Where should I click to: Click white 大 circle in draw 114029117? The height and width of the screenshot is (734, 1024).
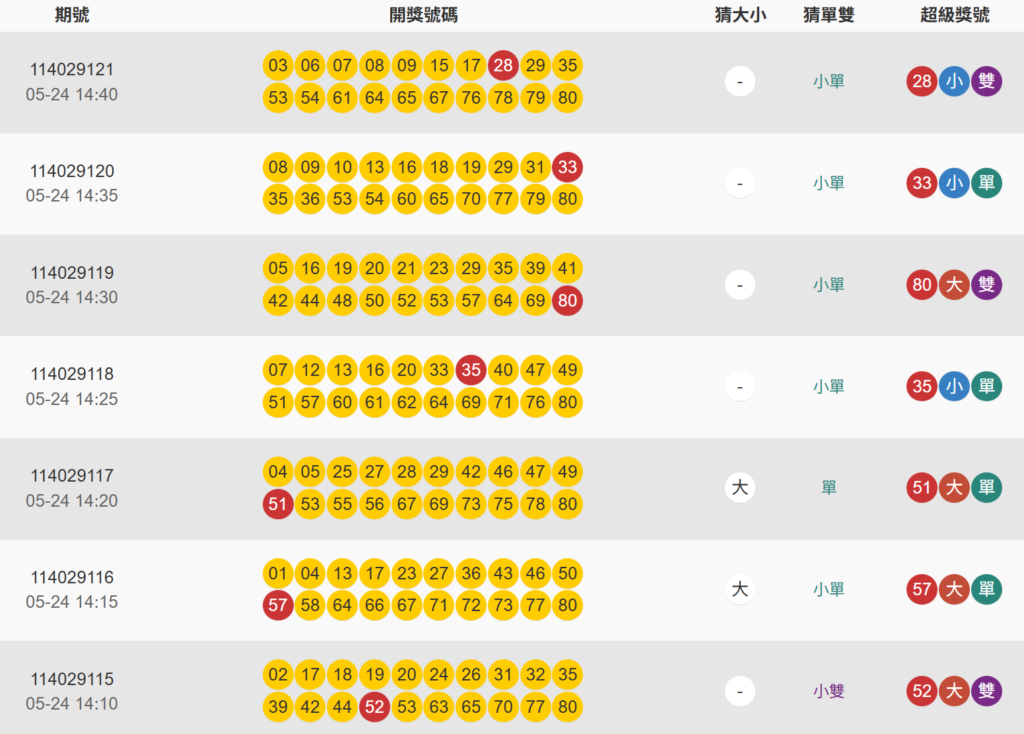click(x=740, y=488)
